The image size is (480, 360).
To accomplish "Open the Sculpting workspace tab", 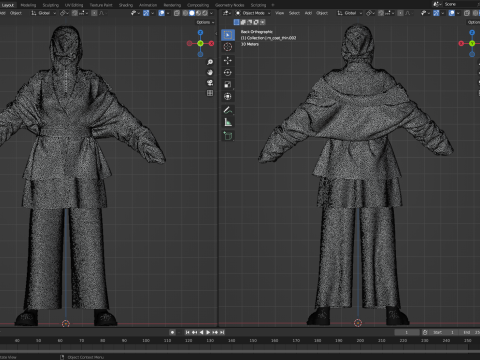I will click(x=51, y=5).
